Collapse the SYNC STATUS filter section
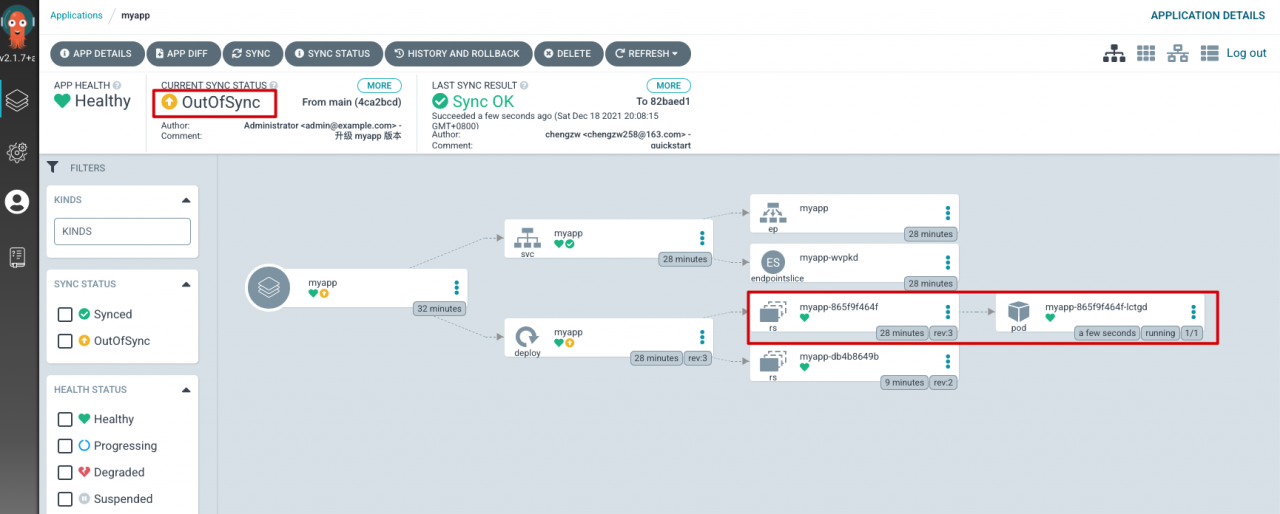Viewport: 1280px width, 514px height. [x=185, y=284]
